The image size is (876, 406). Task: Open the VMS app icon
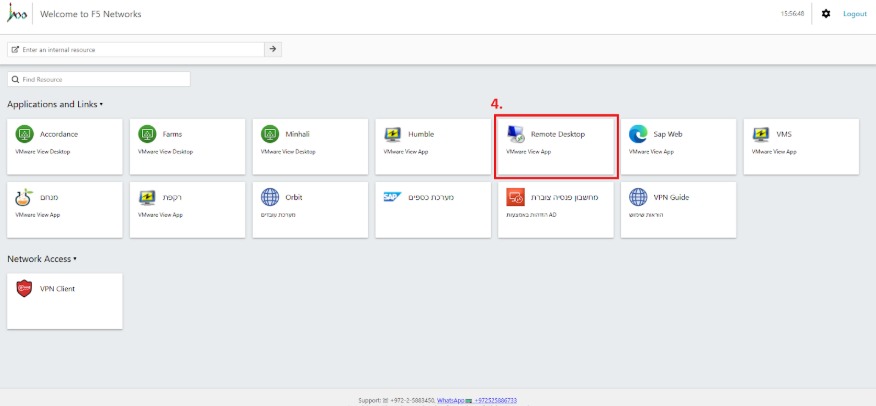pyautogui.click(x=761, y=134)
